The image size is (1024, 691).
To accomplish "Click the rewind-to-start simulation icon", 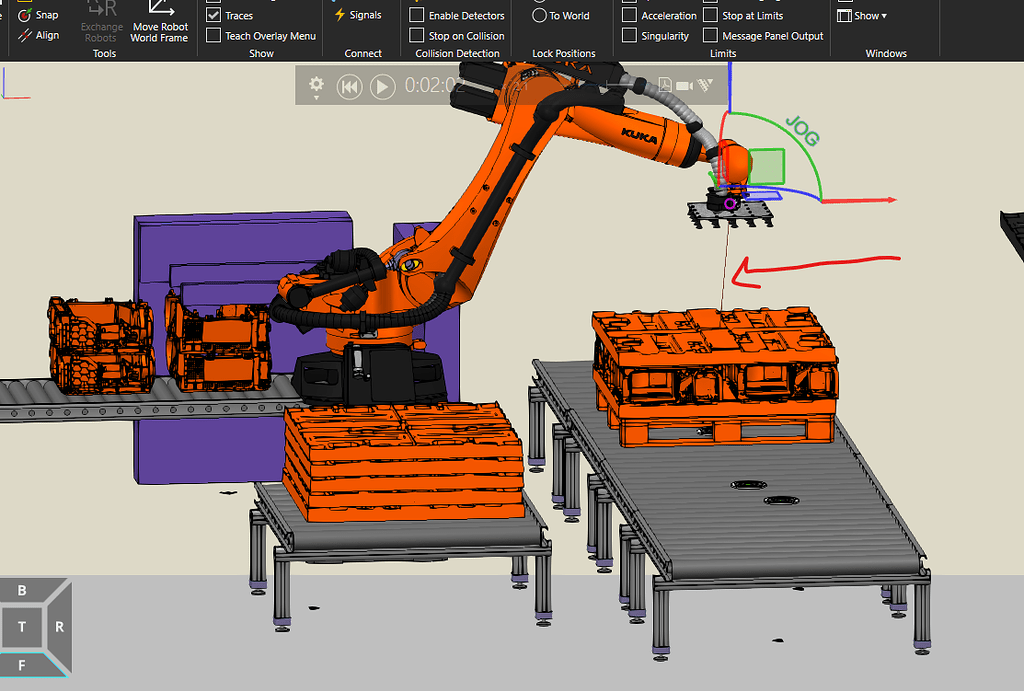I will (349, 86).
